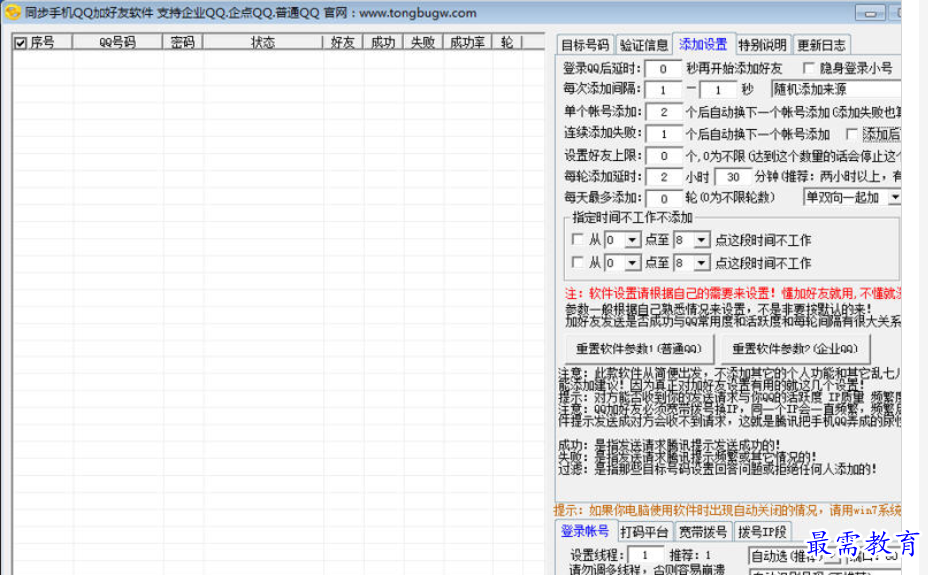Click the QQ号码 column header
The height and width of the screenshot is (575, 928).
(x=117, y=42)
